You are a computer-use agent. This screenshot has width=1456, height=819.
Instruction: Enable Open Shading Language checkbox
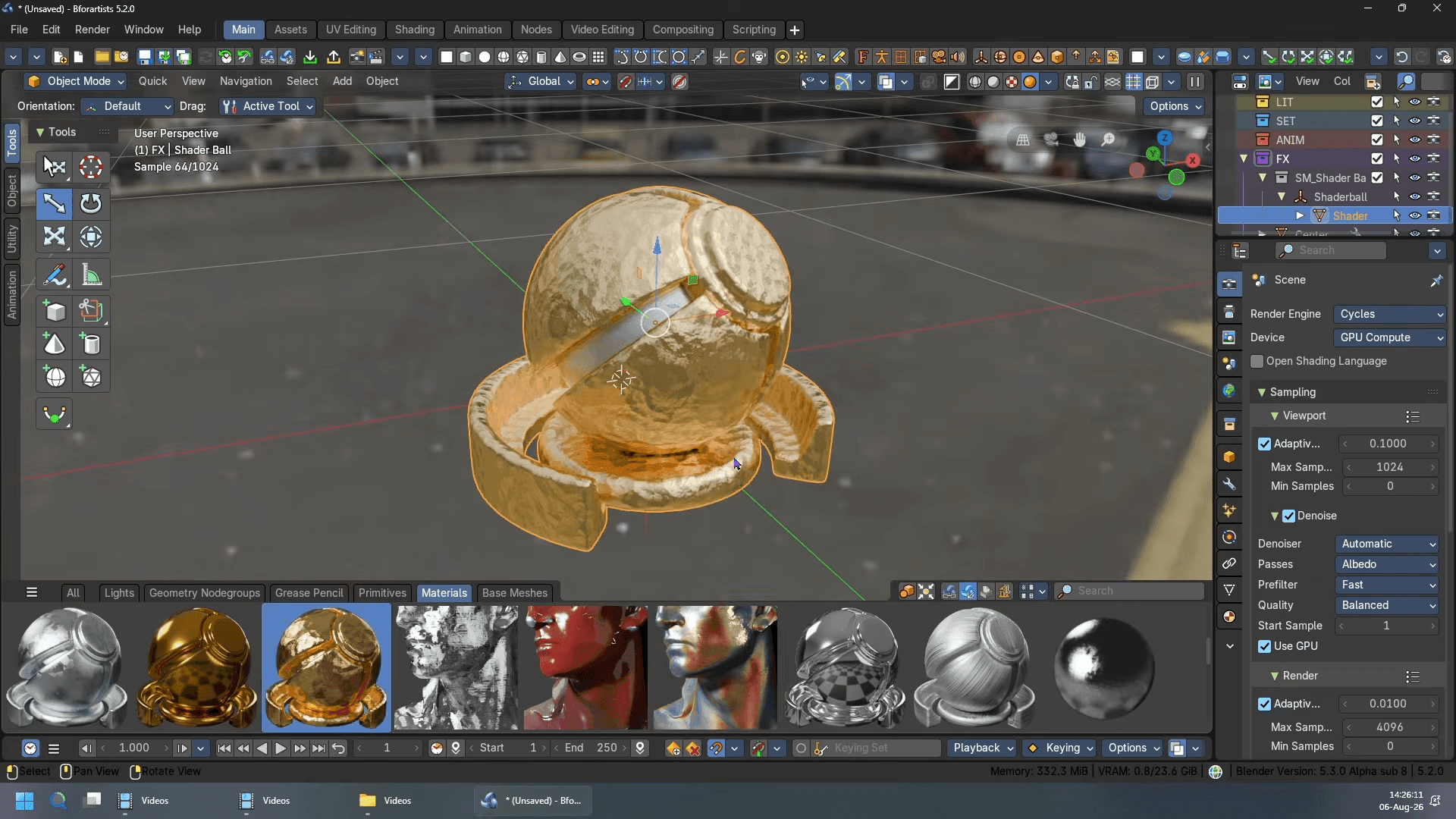[1257, 362]
